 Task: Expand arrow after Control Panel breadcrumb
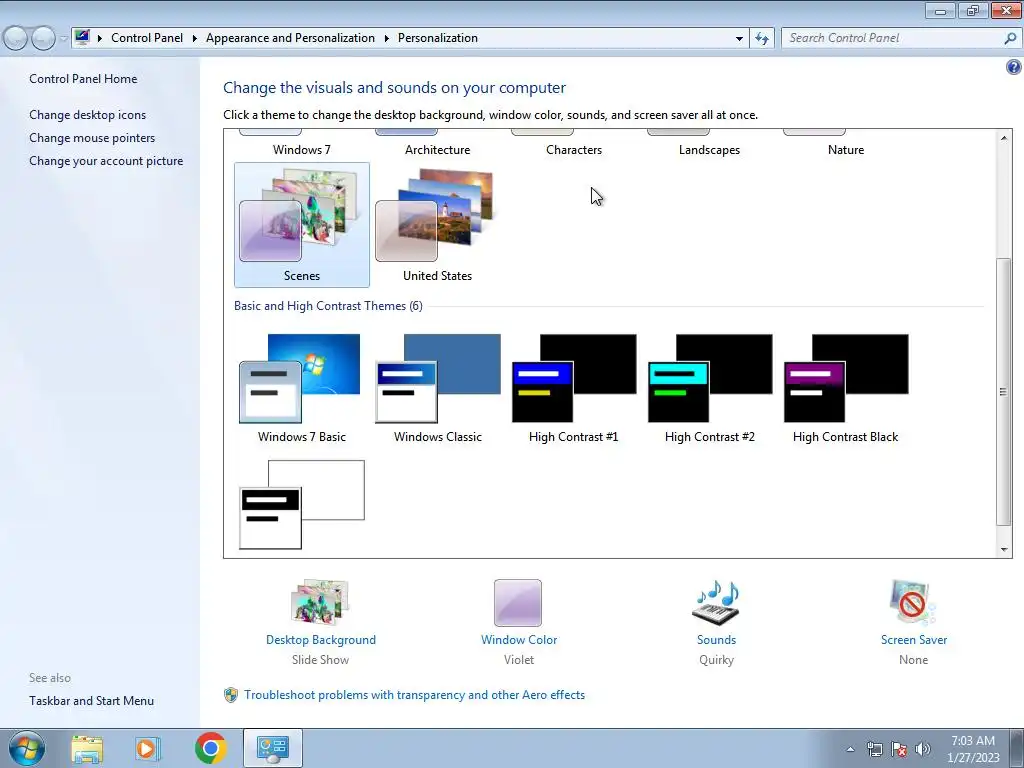pyautogui.click(x=195, y=39)
